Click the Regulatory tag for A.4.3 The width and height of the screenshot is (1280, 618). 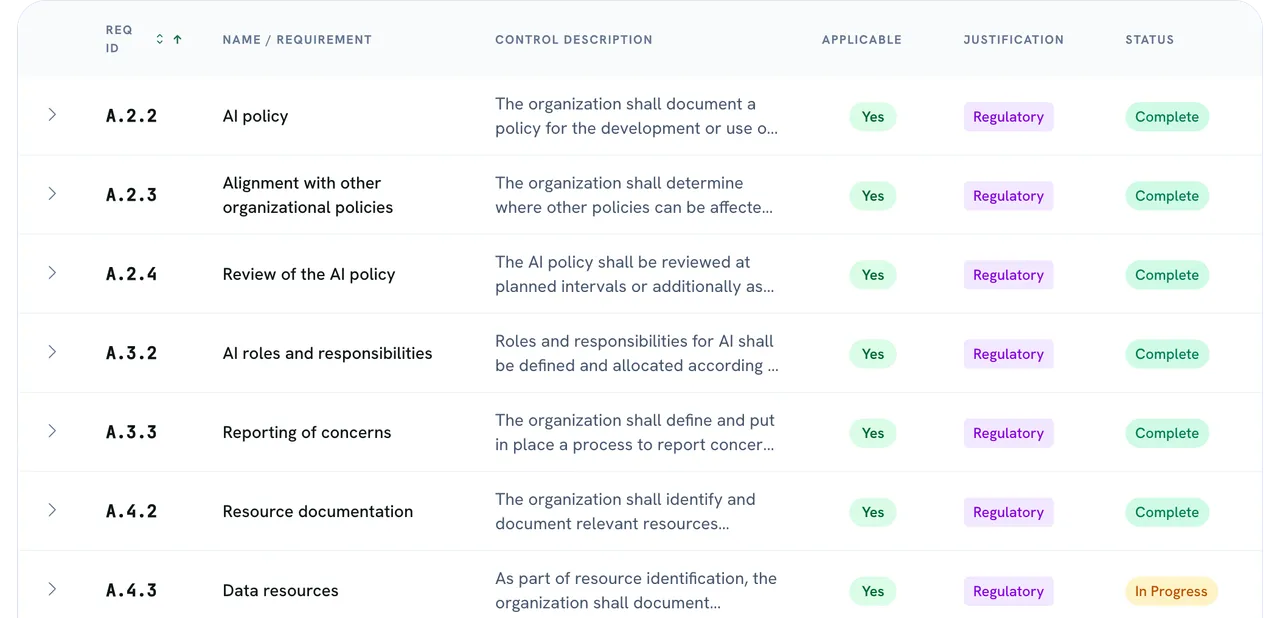coord(1008,591)
